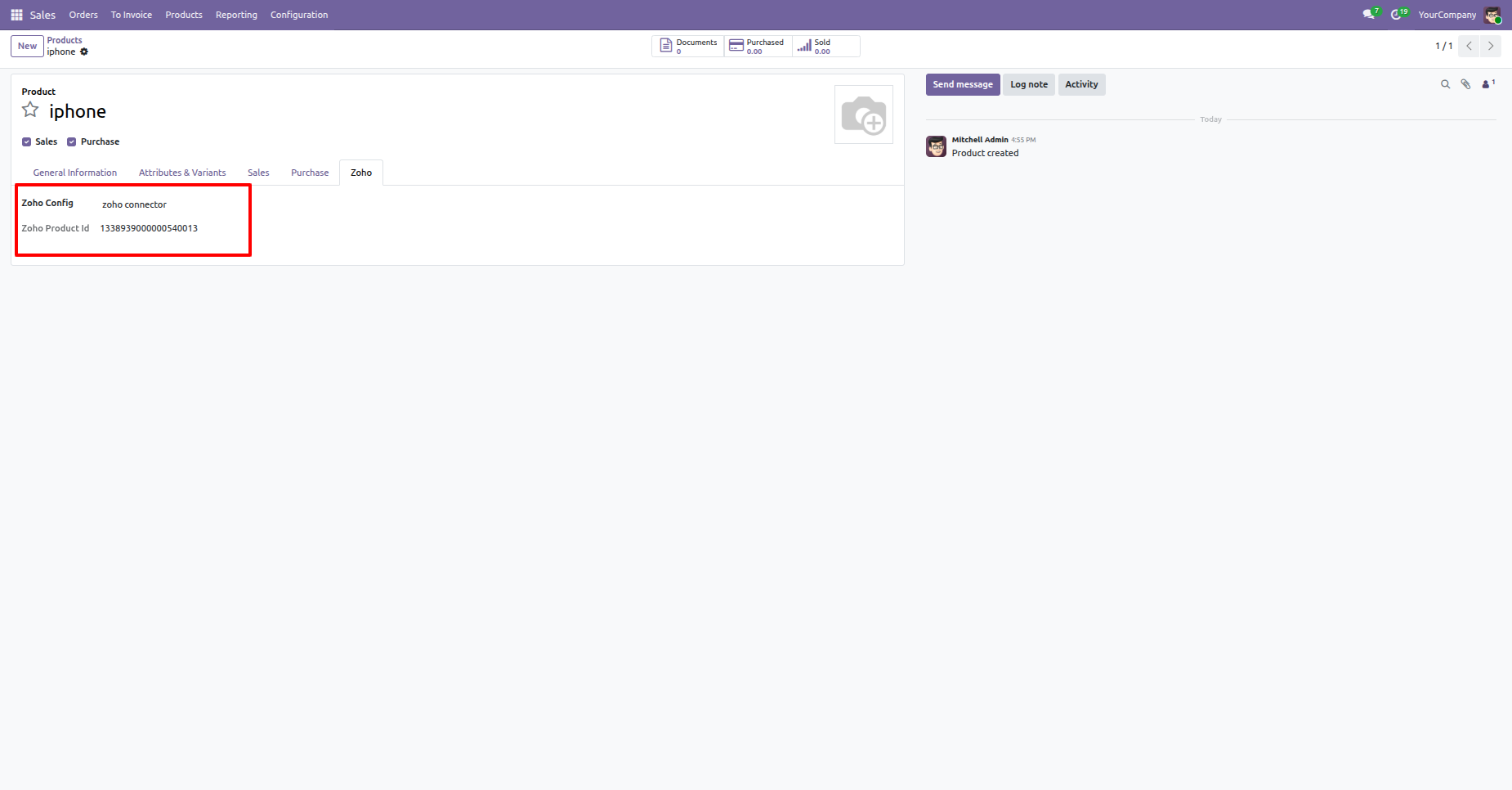Viewport: 1512px width, 790px height.
Task: Search messages with the chatter magnifier icon
Action: 1445,84
